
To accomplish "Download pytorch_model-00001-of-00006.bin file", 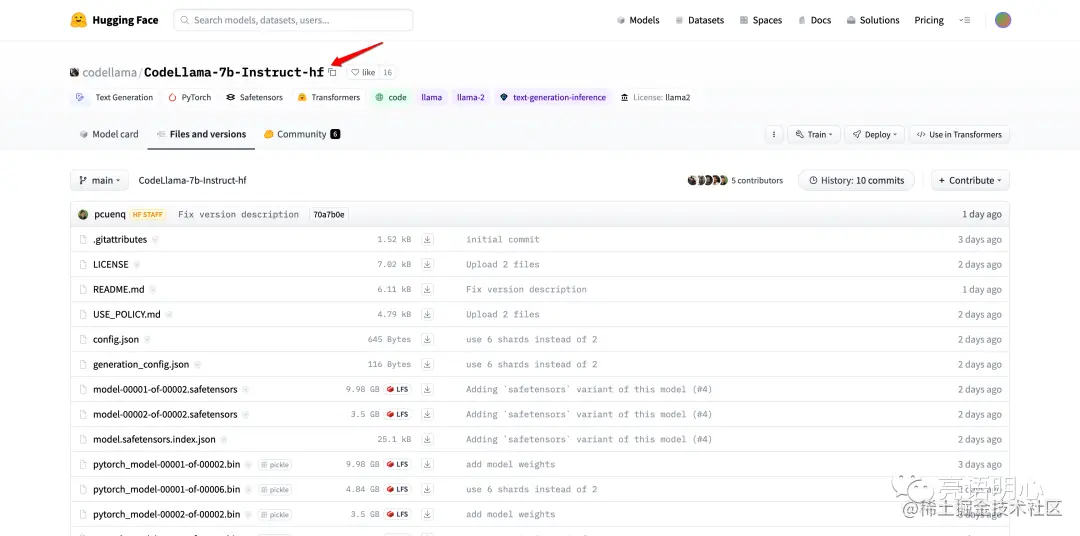I will point(427,489).
